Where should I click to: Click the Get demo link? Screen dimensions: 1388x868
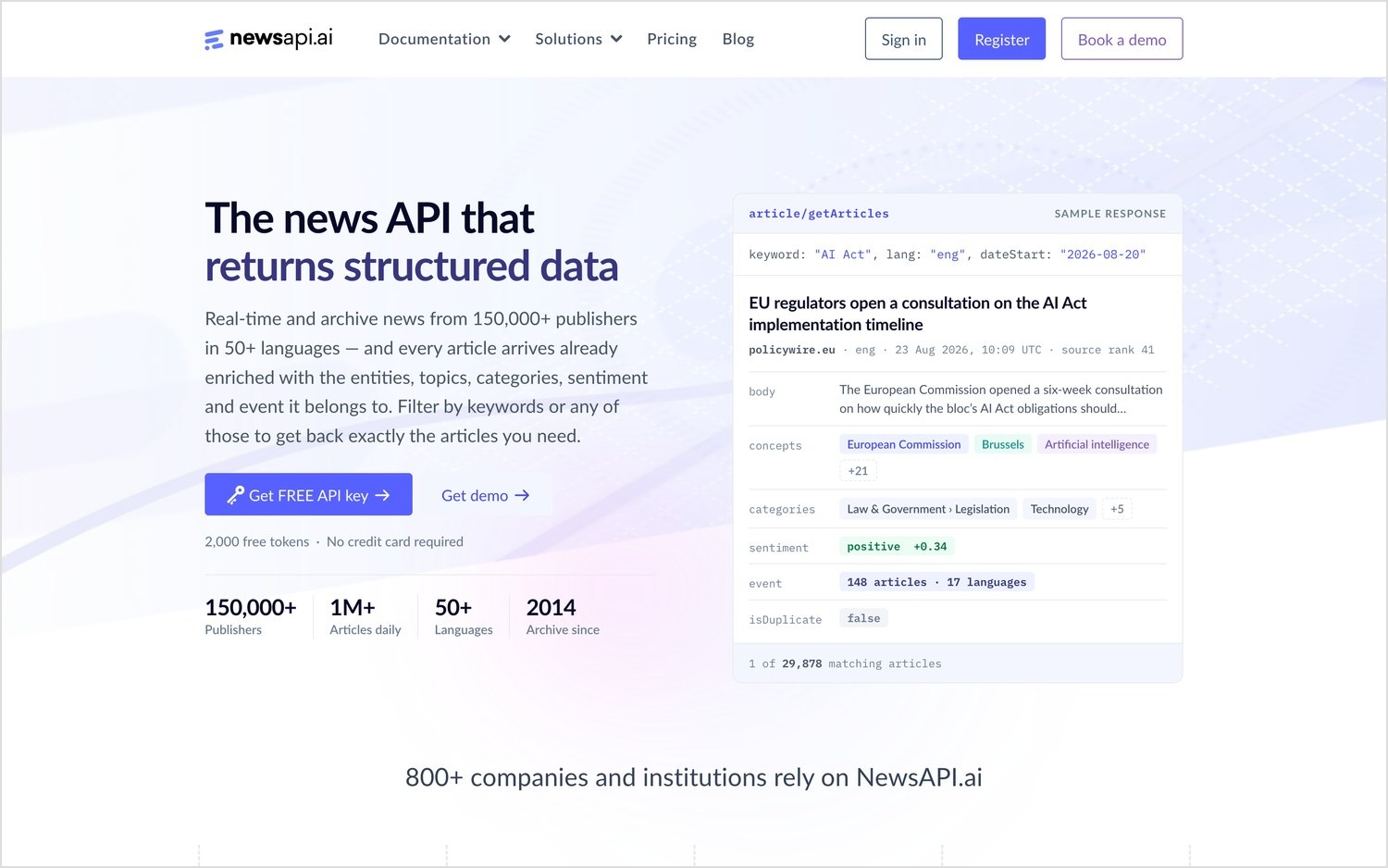tap(485, 495)
